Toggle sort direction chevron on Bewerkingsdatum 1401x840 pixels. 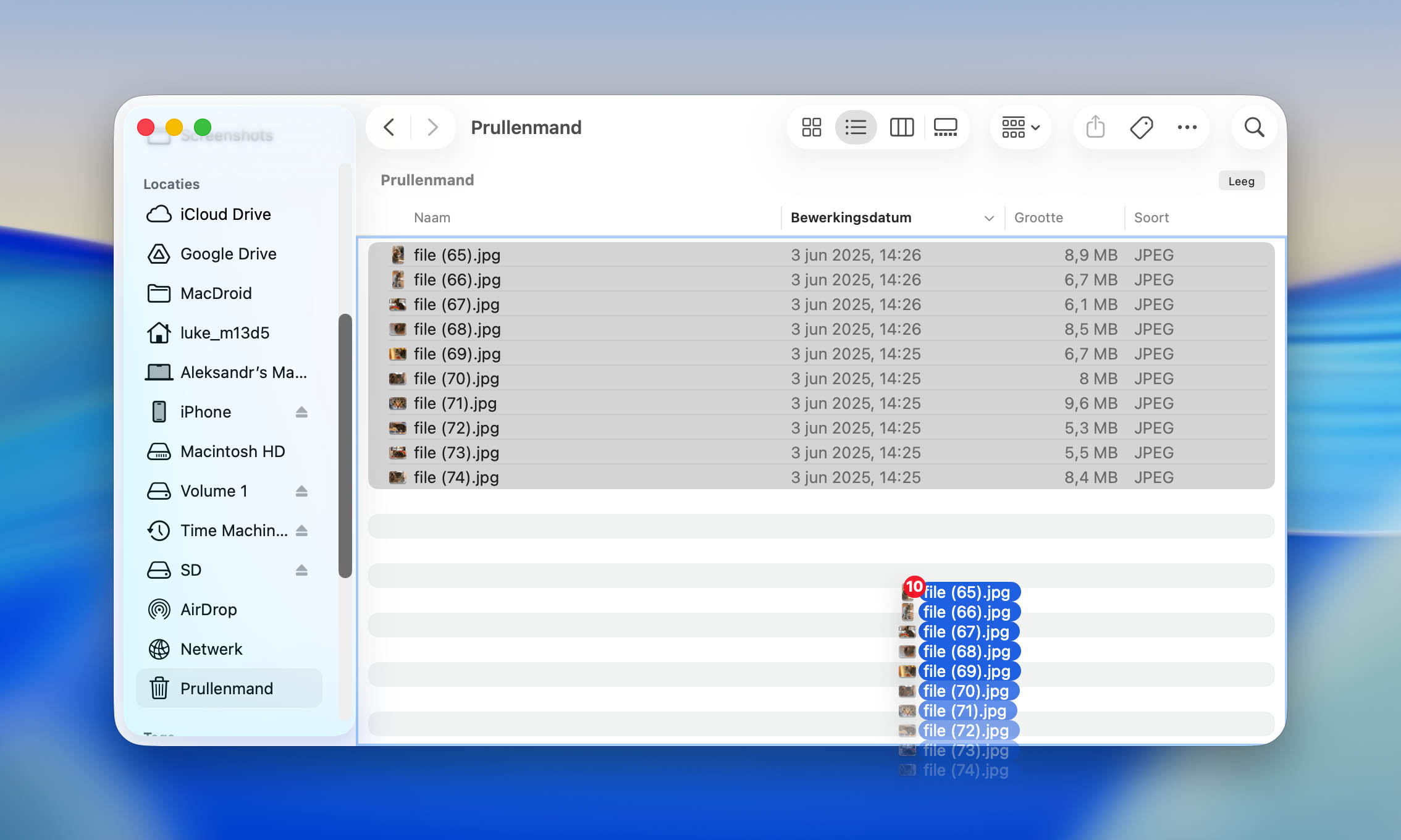point(988,218)
